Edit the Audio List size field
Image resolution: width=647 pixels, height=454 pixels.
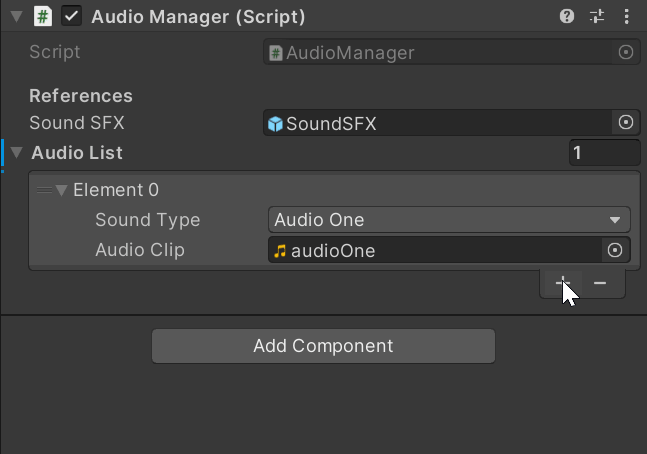point(604,153)
